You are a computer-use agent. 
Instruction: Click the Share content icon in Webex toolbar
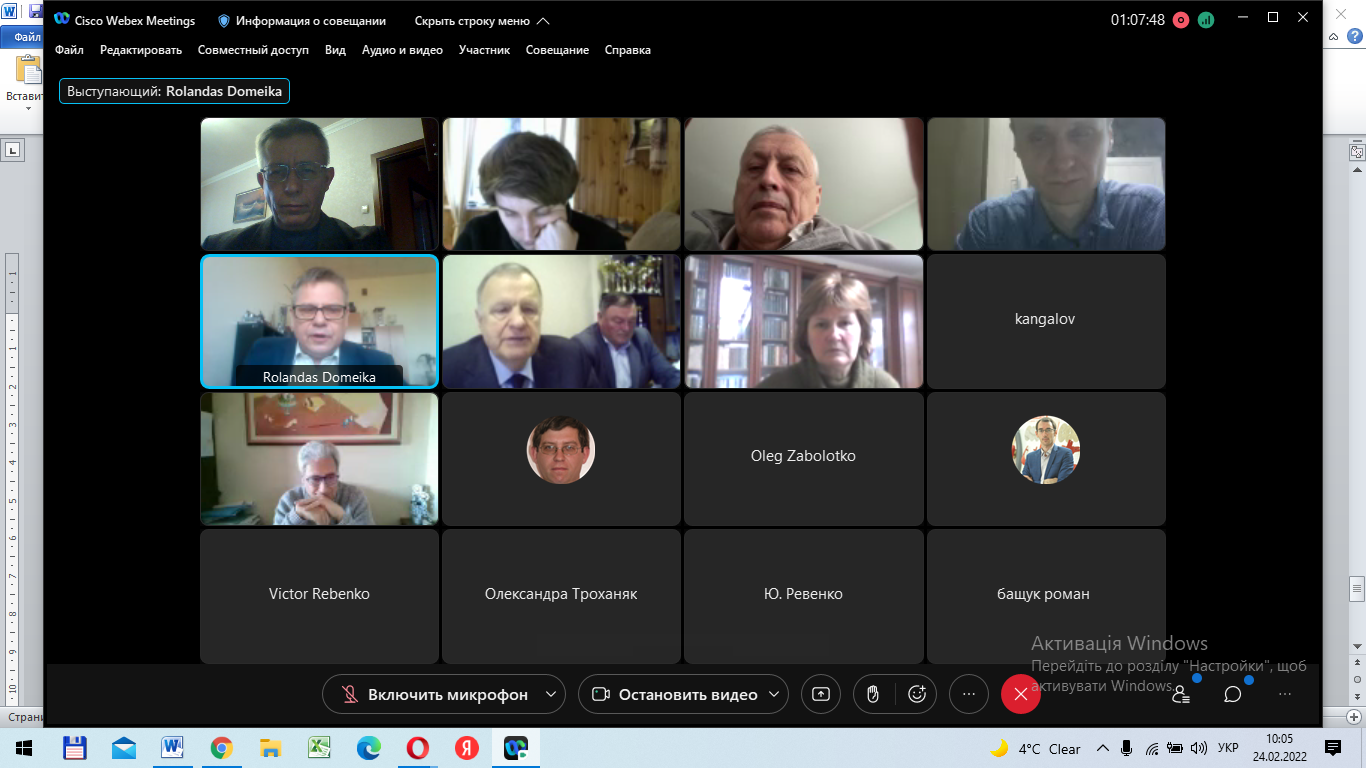coord(821,694)
